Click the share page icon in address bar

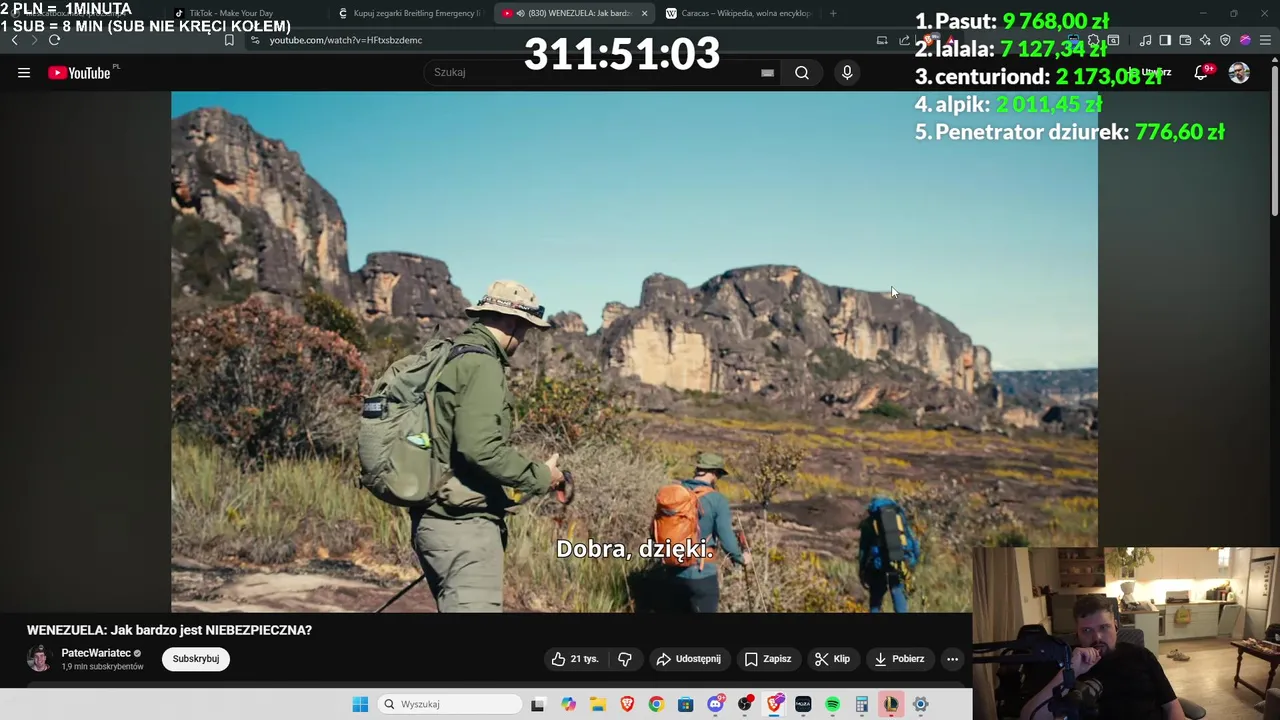click(904, 40)
